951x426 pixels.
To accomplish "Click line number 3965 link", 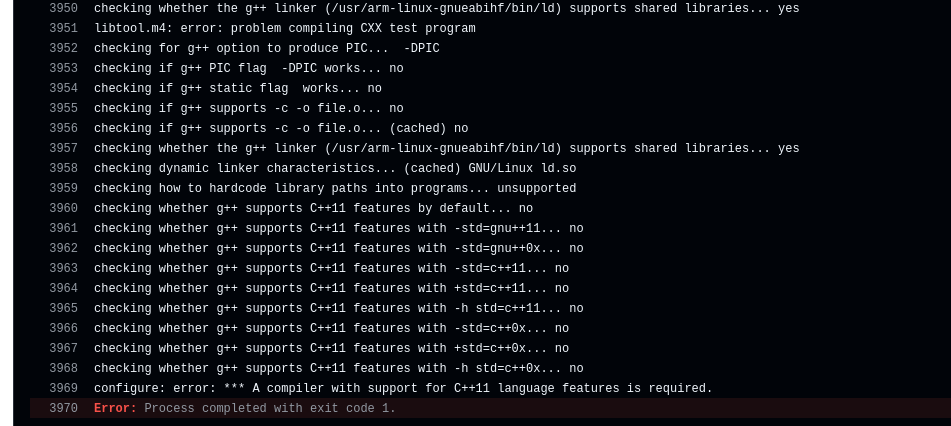I will 63,308.
